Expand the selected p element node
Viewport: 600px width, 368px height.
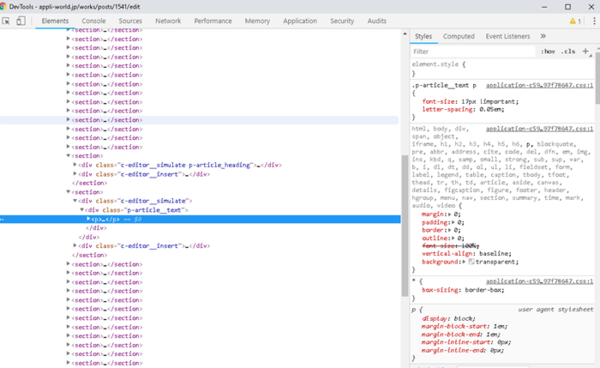[x=88, y=219]
